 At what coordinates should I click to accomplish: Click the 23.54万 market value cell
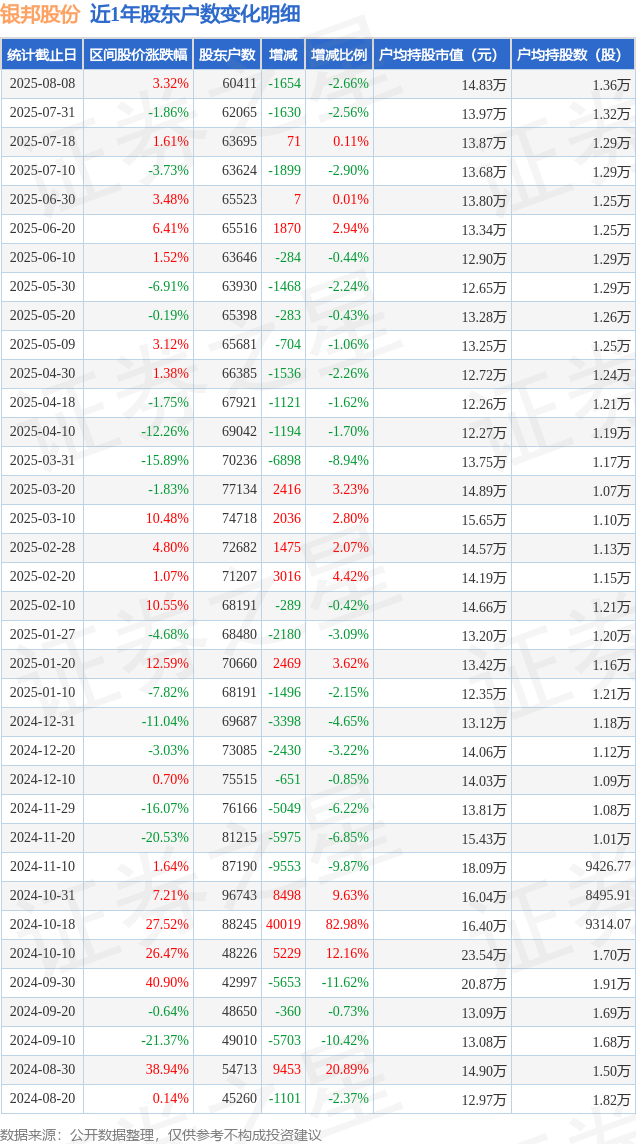coord(484,954)
